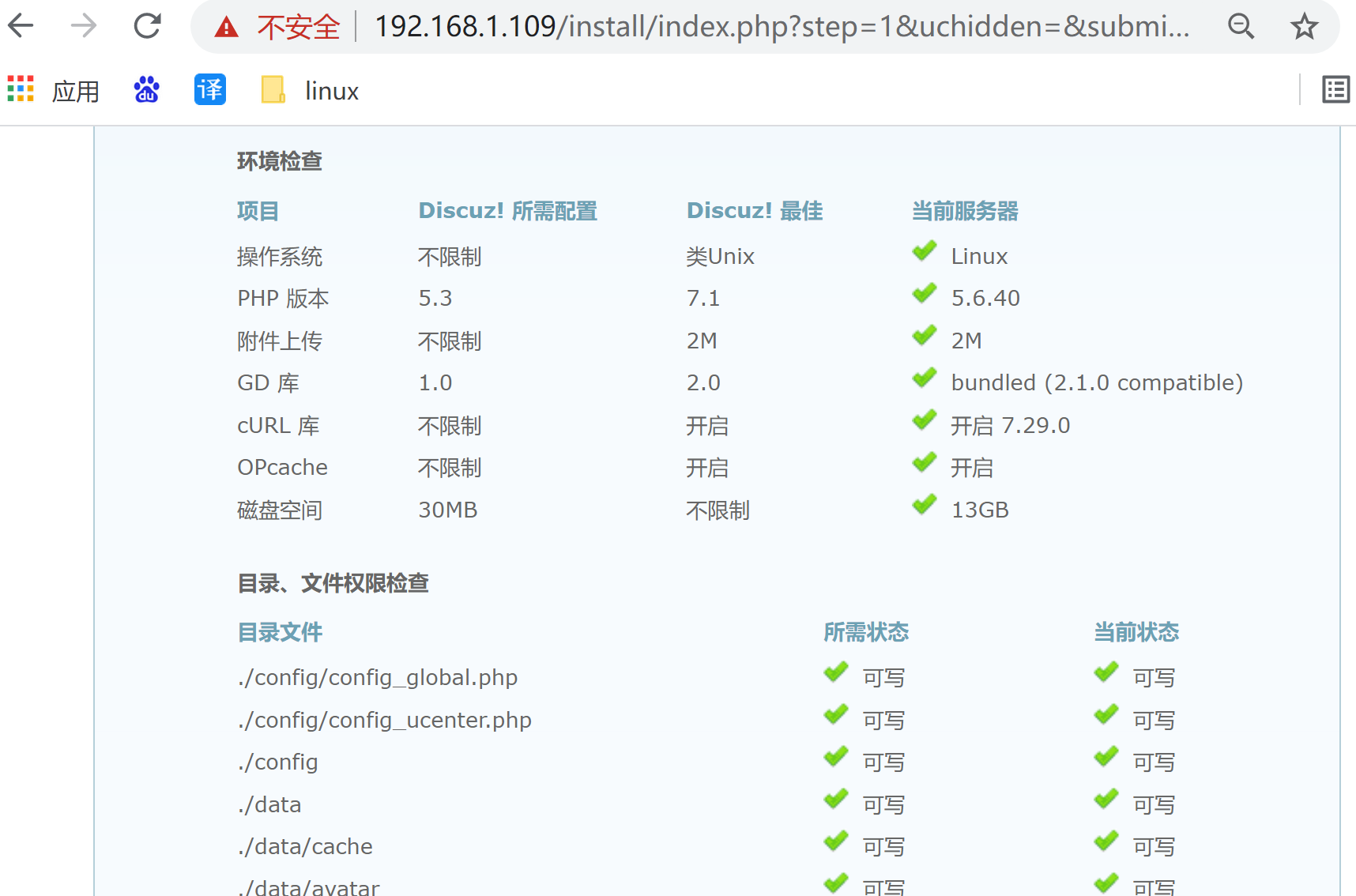
Task: Open the linux bookmarks folder
Action: click(x=310, y=90)
